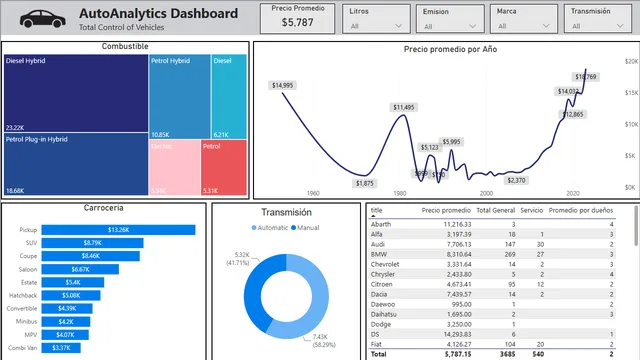This screenshot has width=640, height=360.
Task: Select the Petrol Hybrid treemap tile
Action: (x=180, y=97)
